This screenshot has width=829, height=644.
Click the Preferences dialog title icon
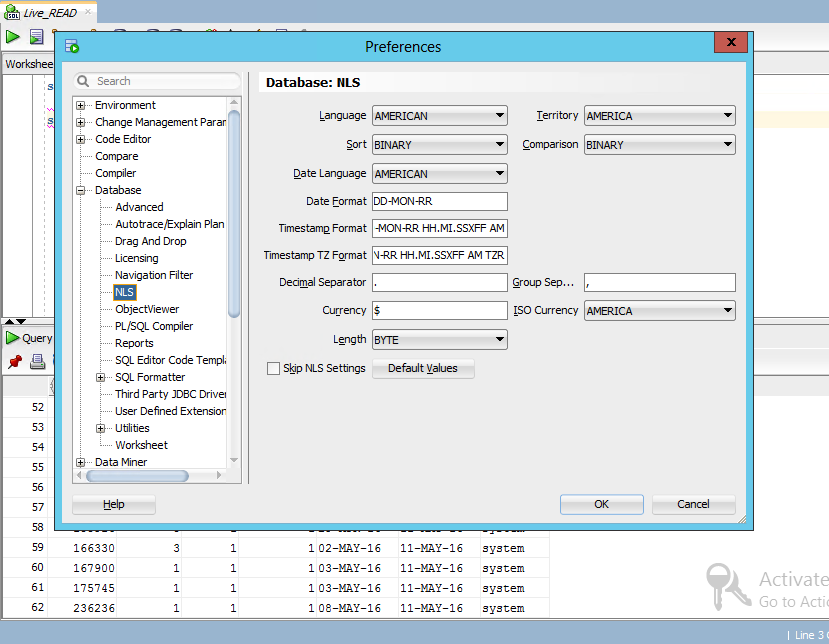coord(72,47)
